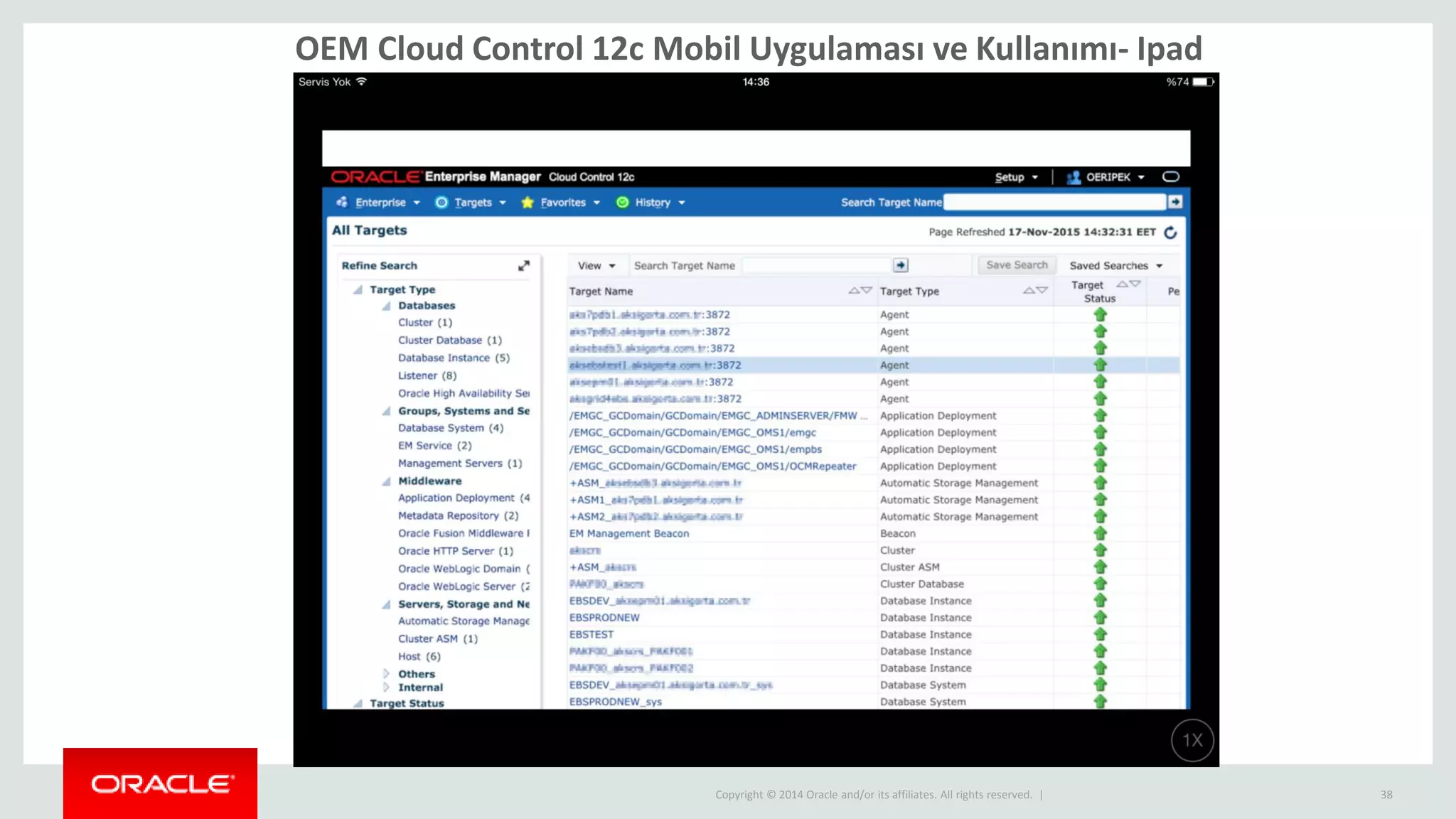Sort by Target Status column arrows

(x=1128, y=284)
